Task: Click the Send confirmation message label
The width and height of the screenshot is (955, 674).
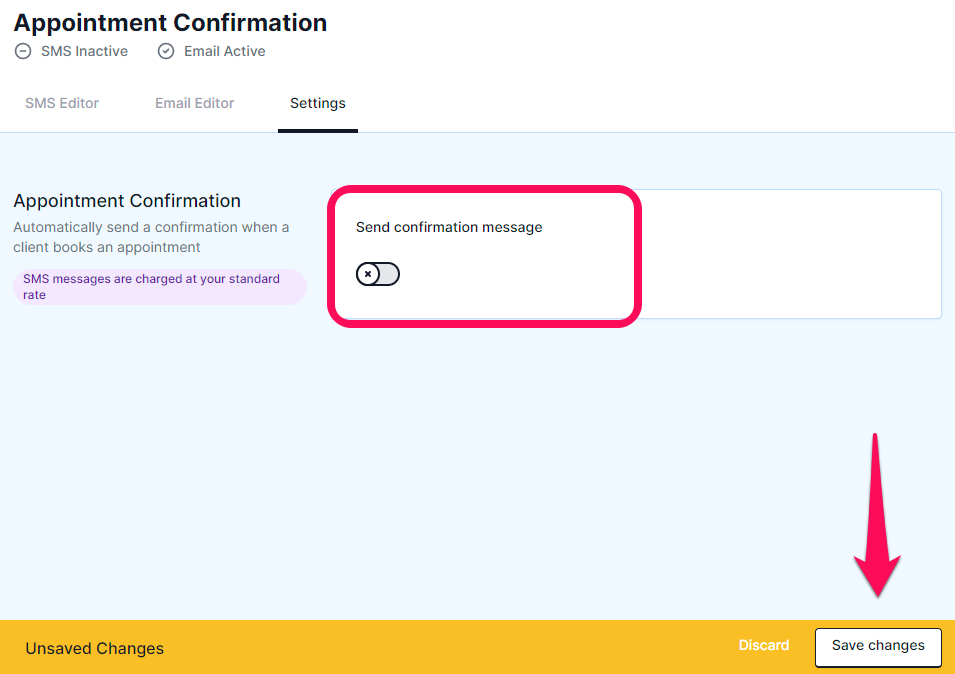Action: point(449,227)
